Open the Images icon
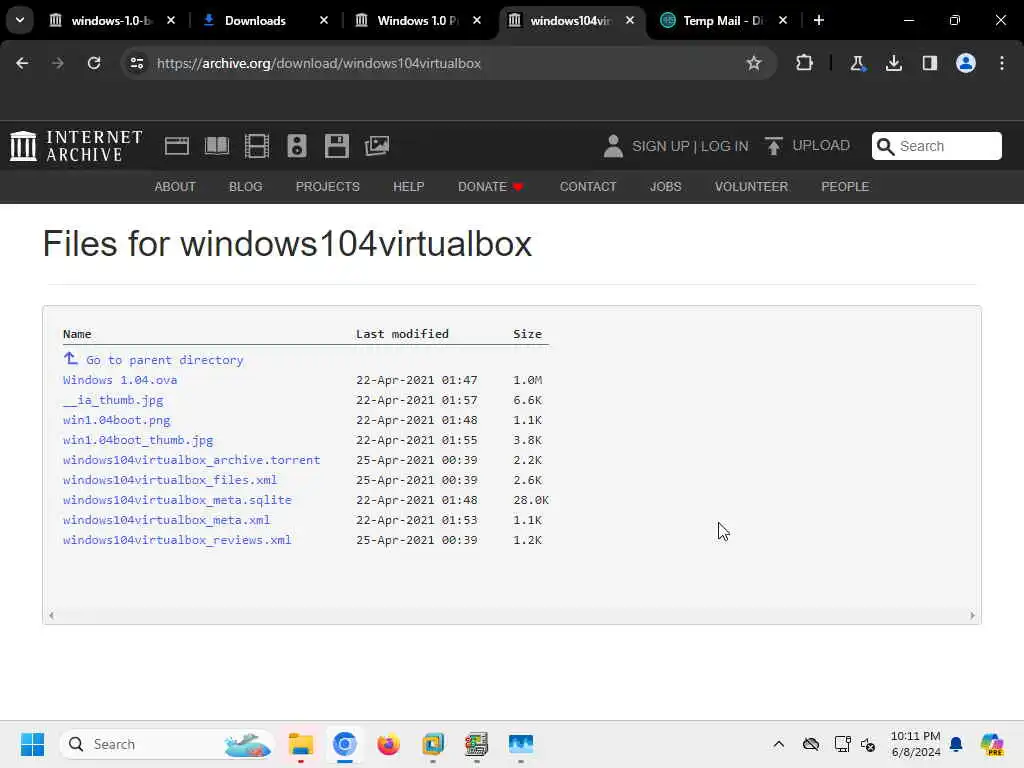Screen dimensions: 1024x768 (x=377, y=146)
